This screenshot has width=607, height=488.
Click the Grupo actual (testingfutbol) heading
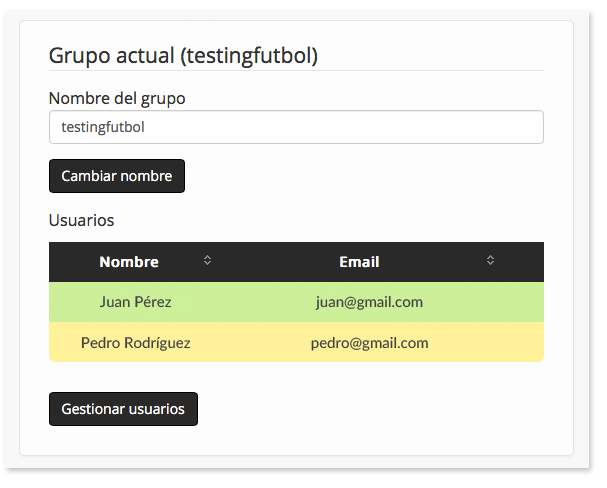[x=183, y=55]
